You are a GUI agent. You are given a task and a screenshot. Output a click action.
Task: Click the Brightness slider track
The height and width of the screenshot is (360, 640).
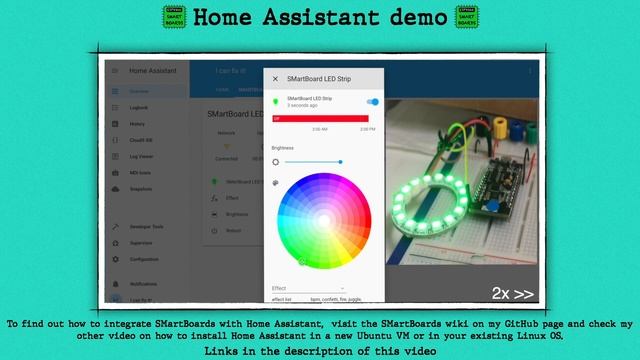(313, 162)
